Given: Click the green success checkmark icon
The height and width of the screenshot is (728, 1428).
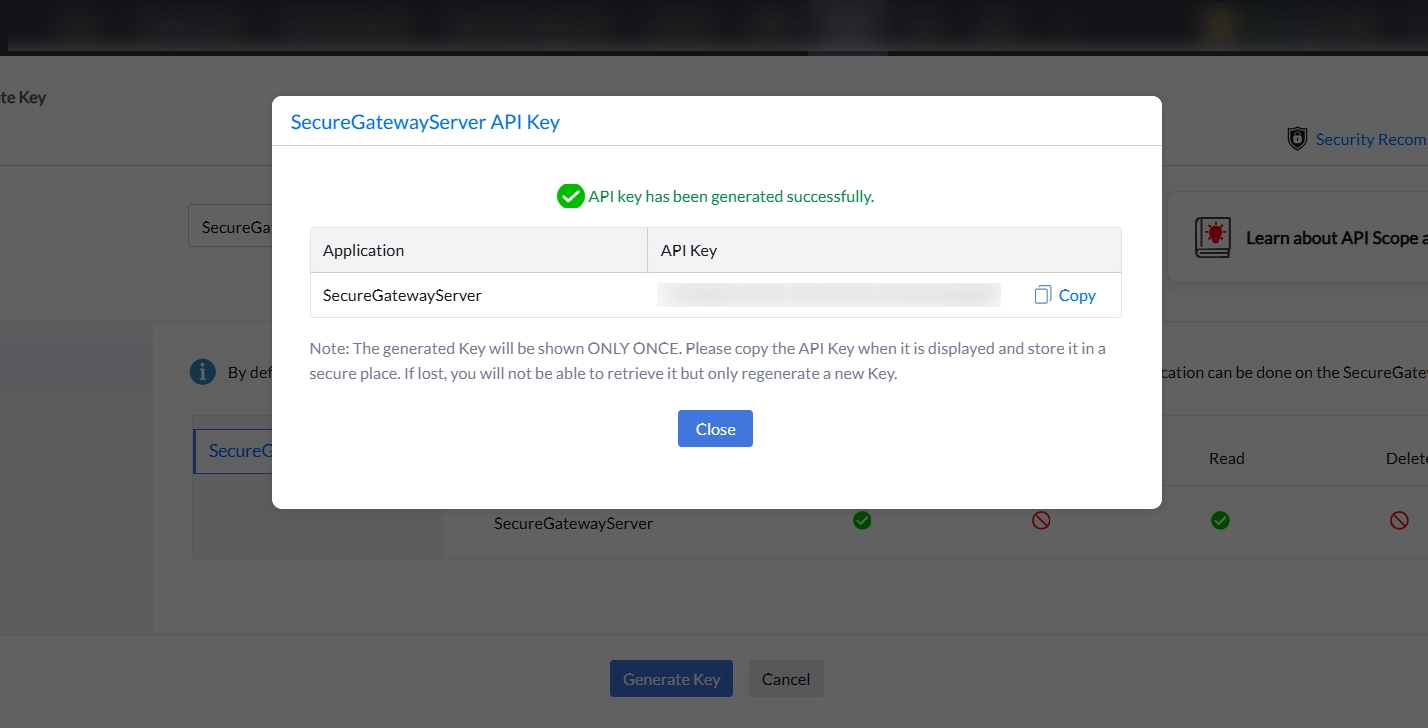Looking at the screenshot, I should pos(570,196).
